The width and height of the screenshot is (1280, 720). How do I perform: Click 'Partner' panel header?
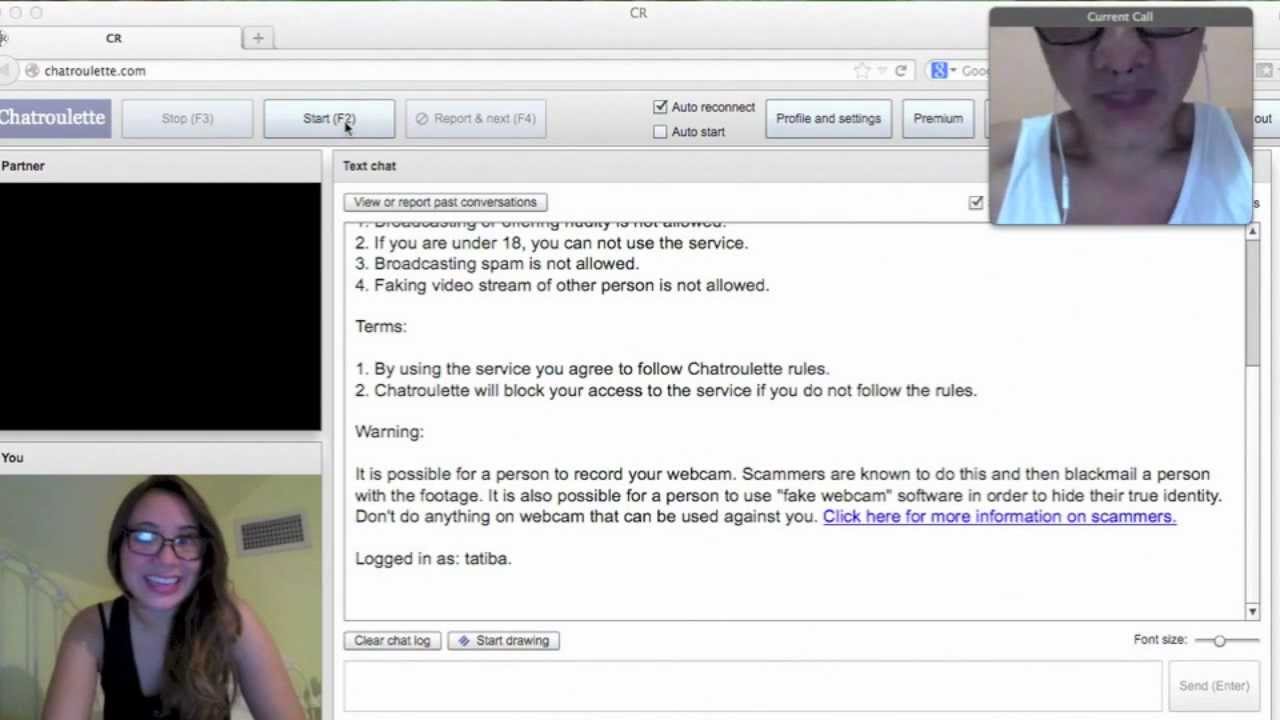pos(23,166)
